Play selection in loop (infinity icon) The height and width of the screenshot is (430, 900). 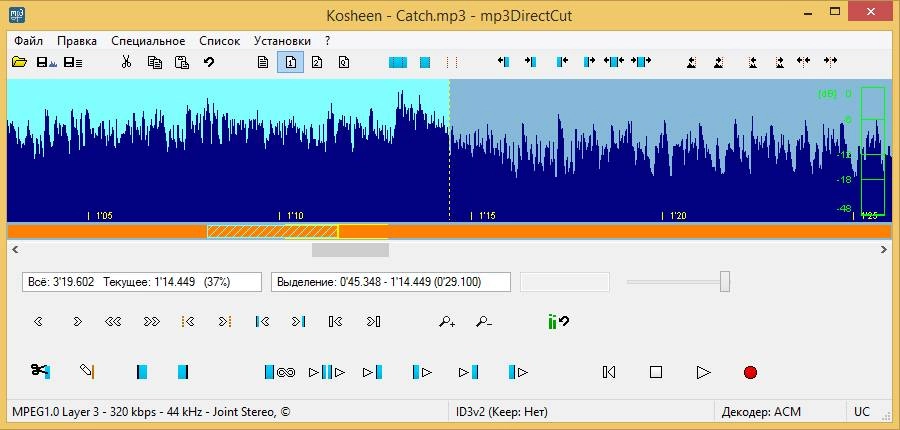(280, 372)
